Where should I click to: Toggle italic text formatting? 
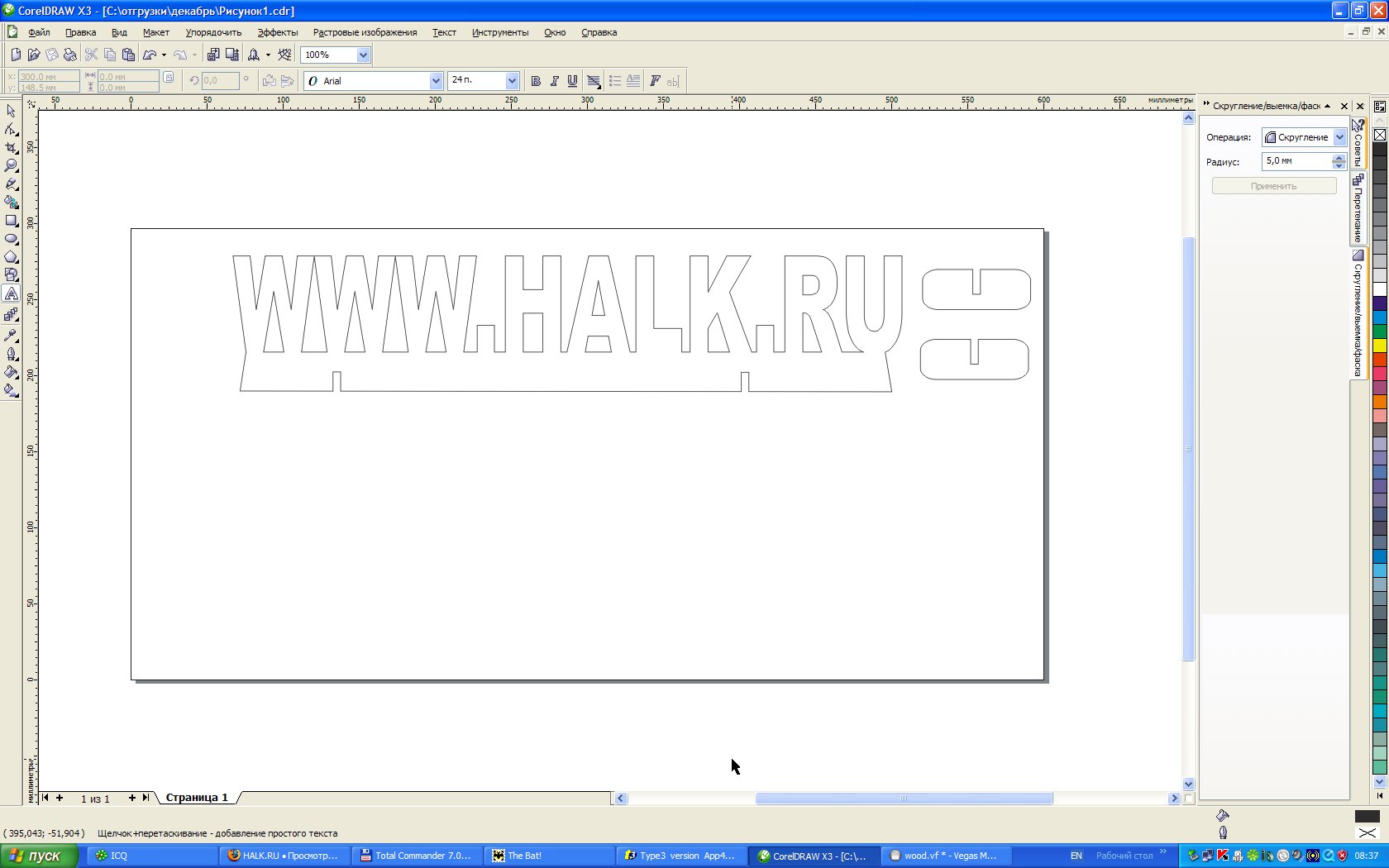[554, 81]
